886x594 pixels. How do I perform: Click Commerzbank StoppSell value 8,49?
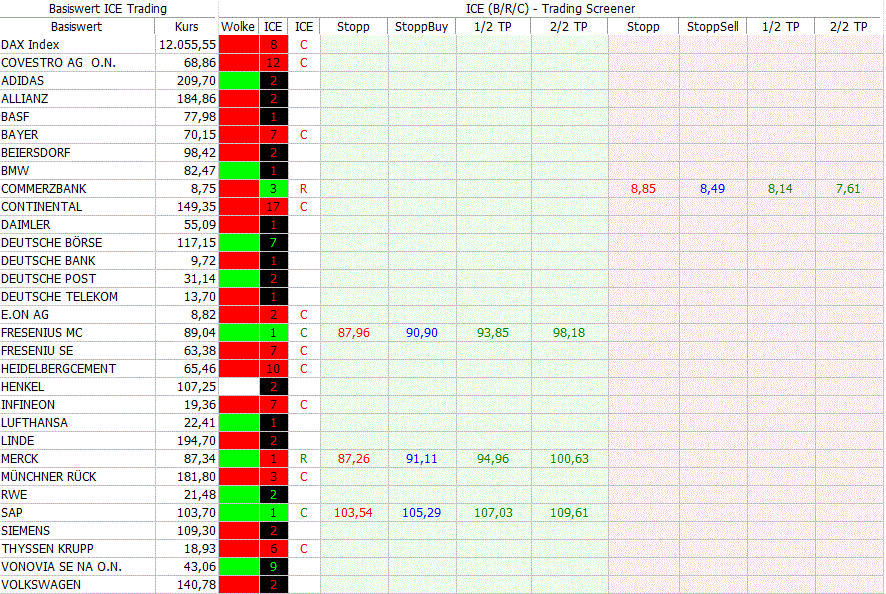(713, 189)
